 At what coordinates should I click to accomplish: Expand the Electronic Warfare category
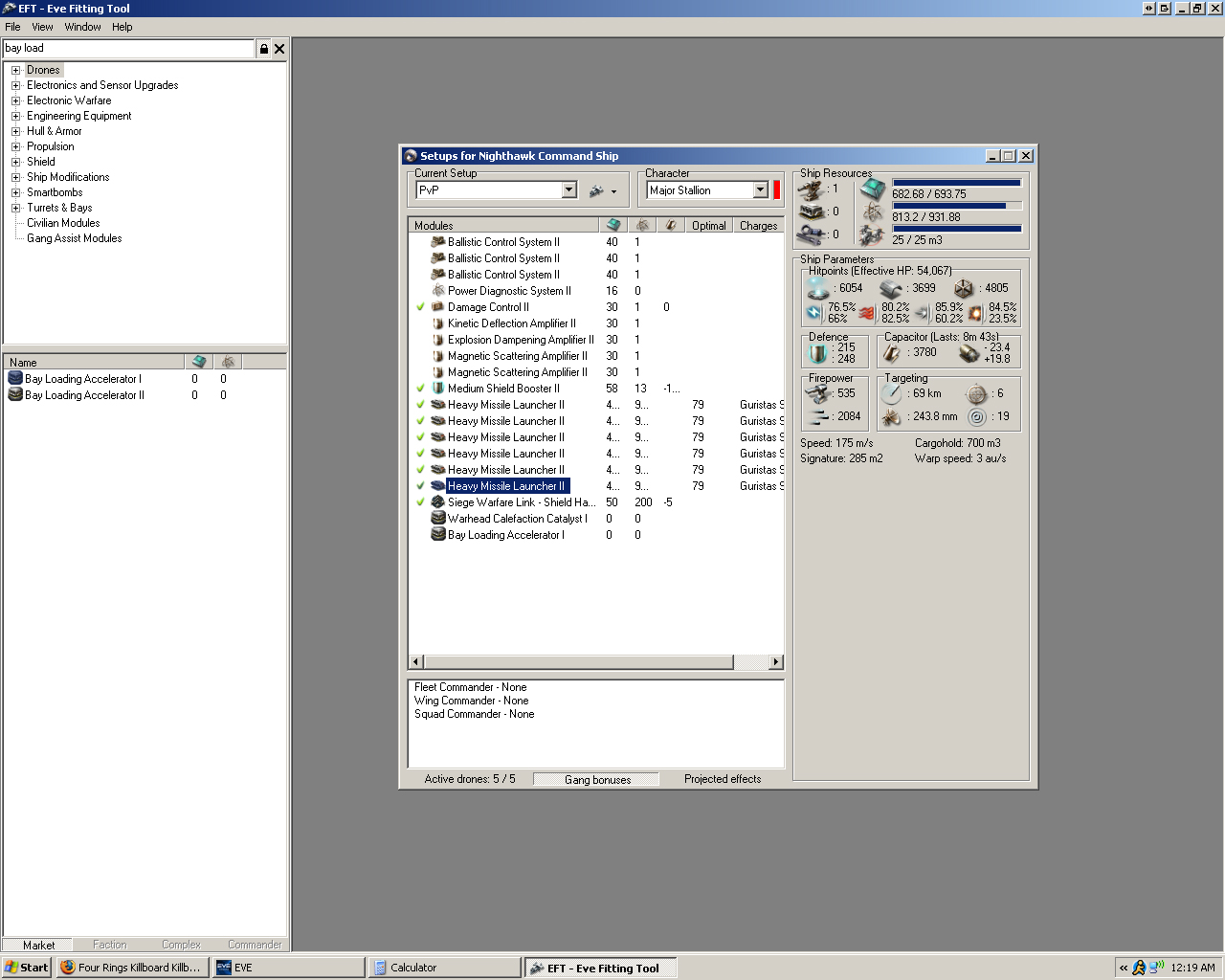click(15, 100)
